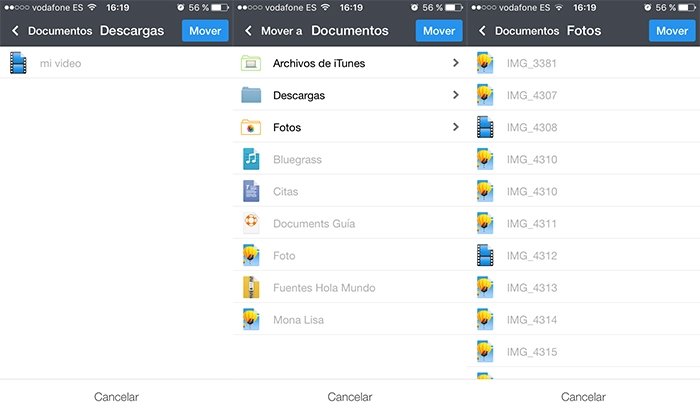The image size is (700, 414).
Task: Open the Archivos de iTunes folder icon
Action: point(251,63)
